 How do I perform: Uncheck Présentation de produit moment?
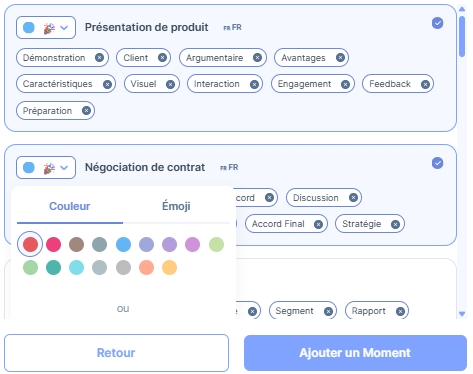coord(437,23)
